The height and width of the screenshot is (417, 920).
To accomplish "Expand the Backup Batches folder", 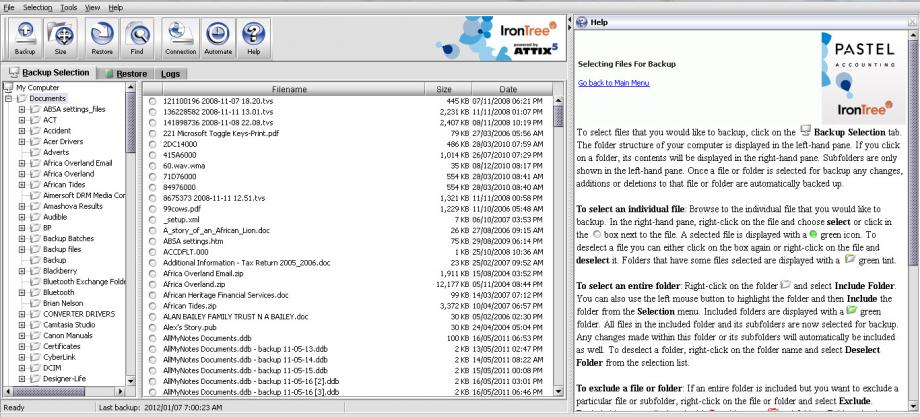I will pos(22,239).
